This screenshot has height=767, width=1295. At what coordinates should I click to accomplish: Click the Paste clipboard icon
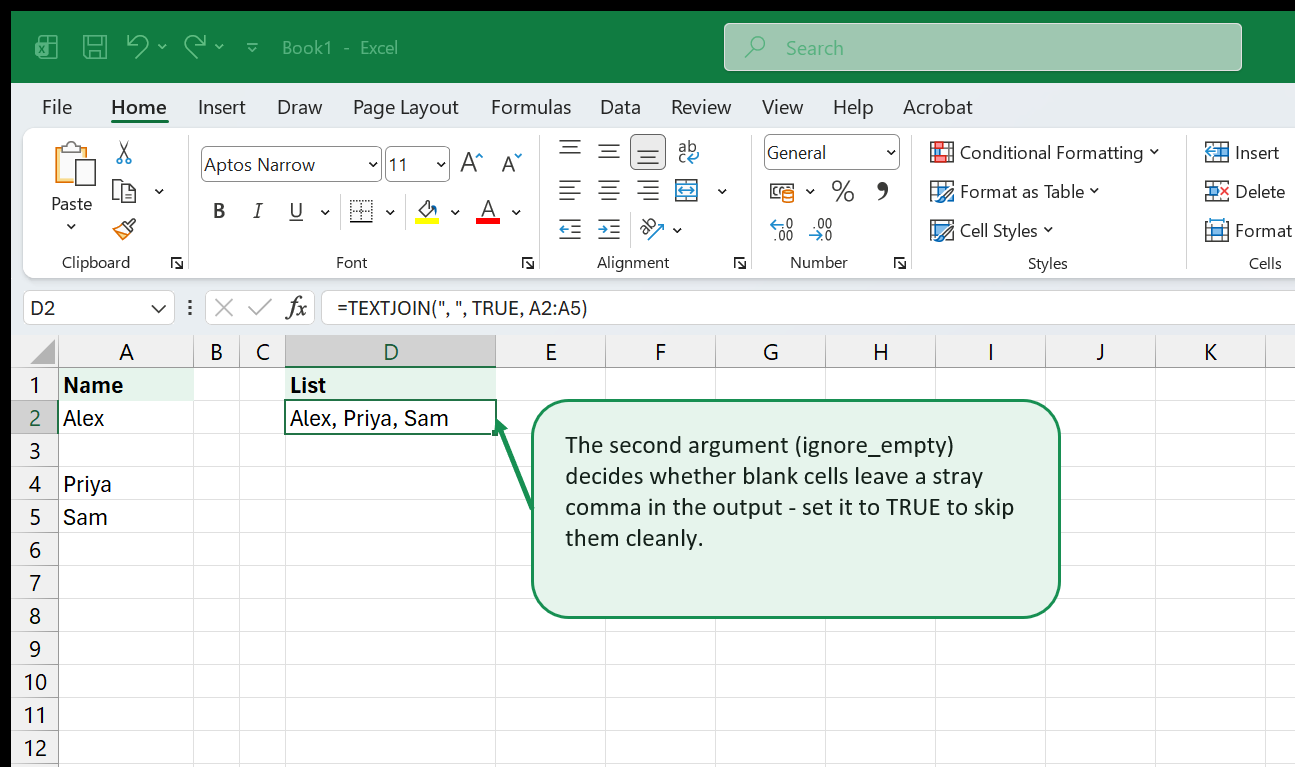pyautogui.click(x=74, y=163)
